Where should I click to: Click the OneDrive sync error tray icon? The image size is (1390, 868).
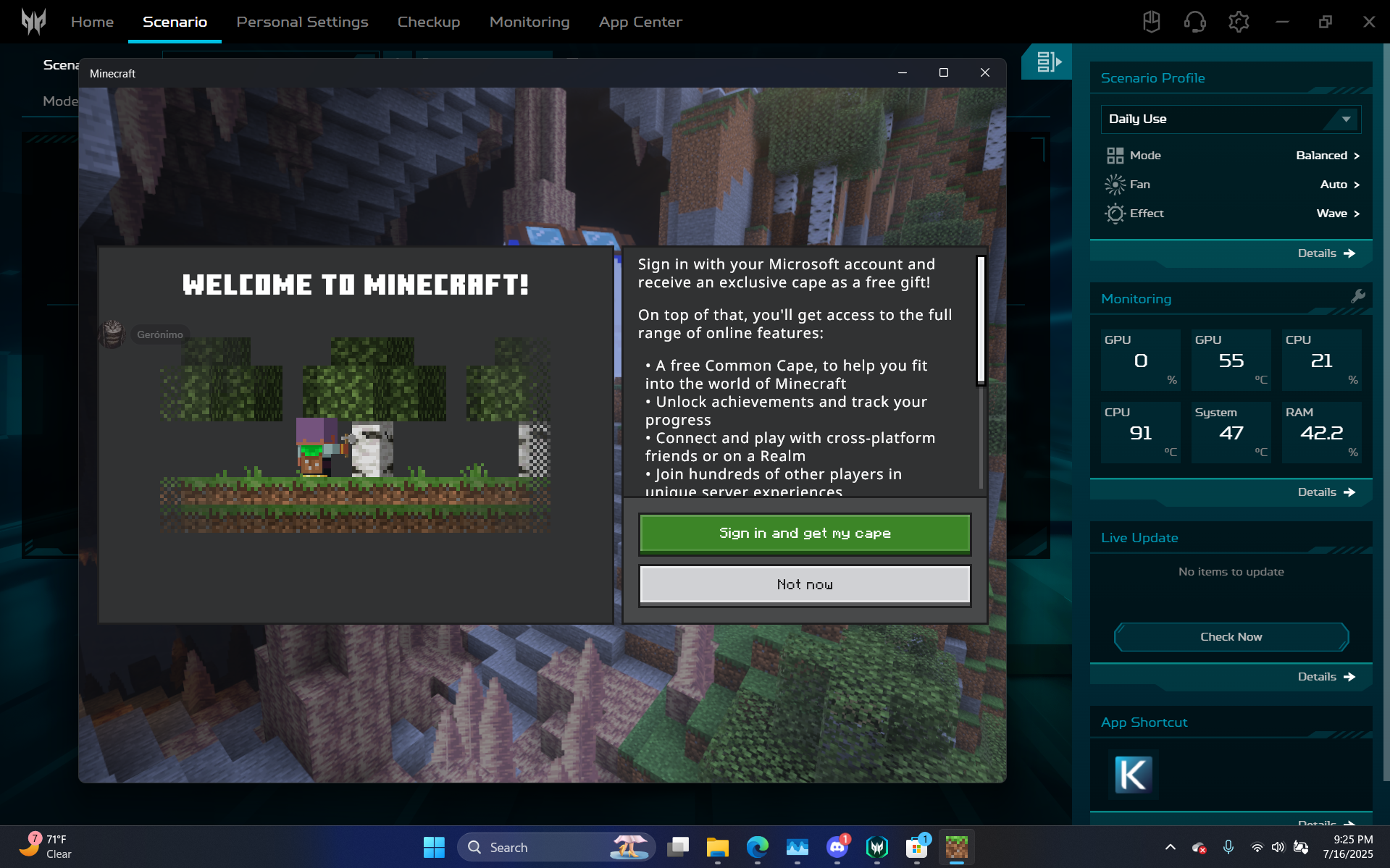pos(1199,847)
